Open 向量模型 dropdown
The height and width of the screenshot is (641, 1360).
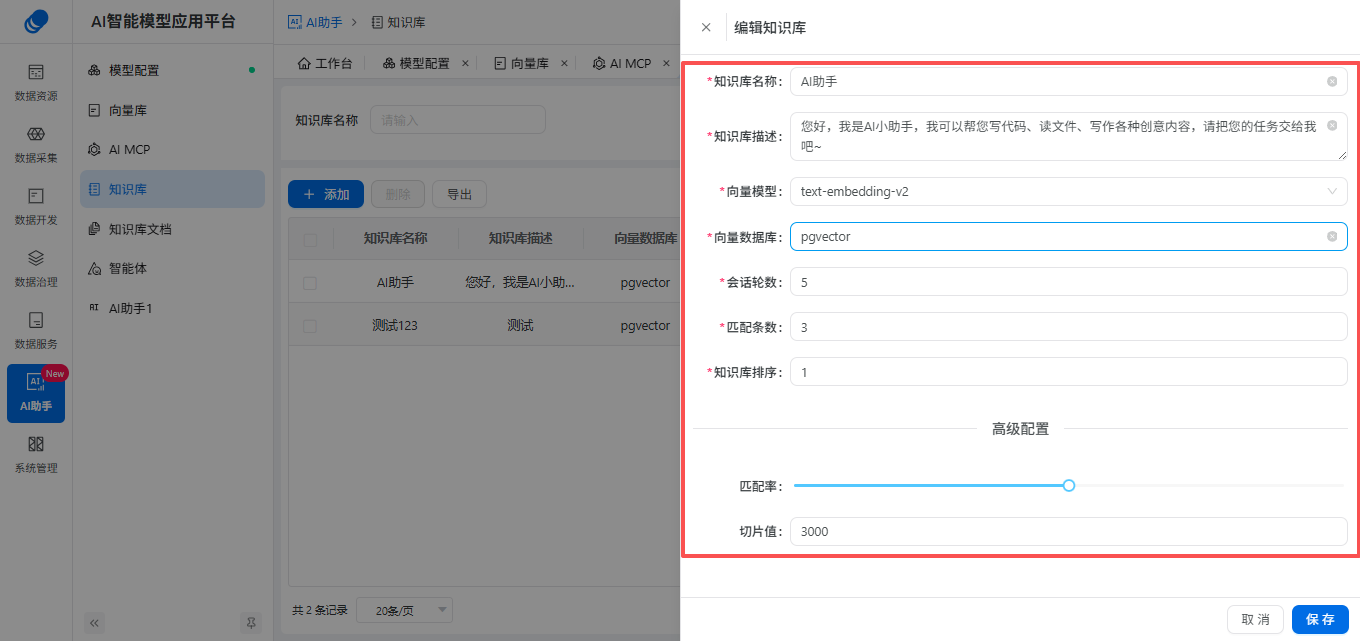[x=1068, y=191]
